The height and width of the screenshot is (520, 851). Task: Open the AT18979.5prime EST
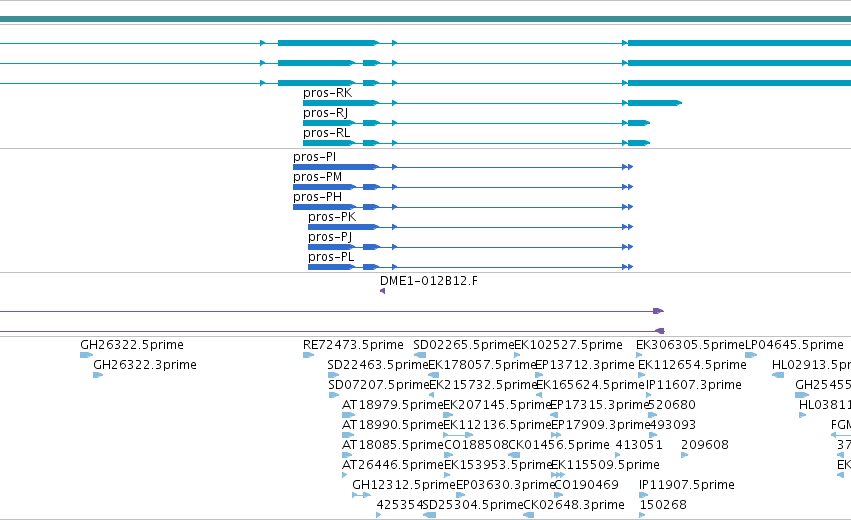[348, 415]
